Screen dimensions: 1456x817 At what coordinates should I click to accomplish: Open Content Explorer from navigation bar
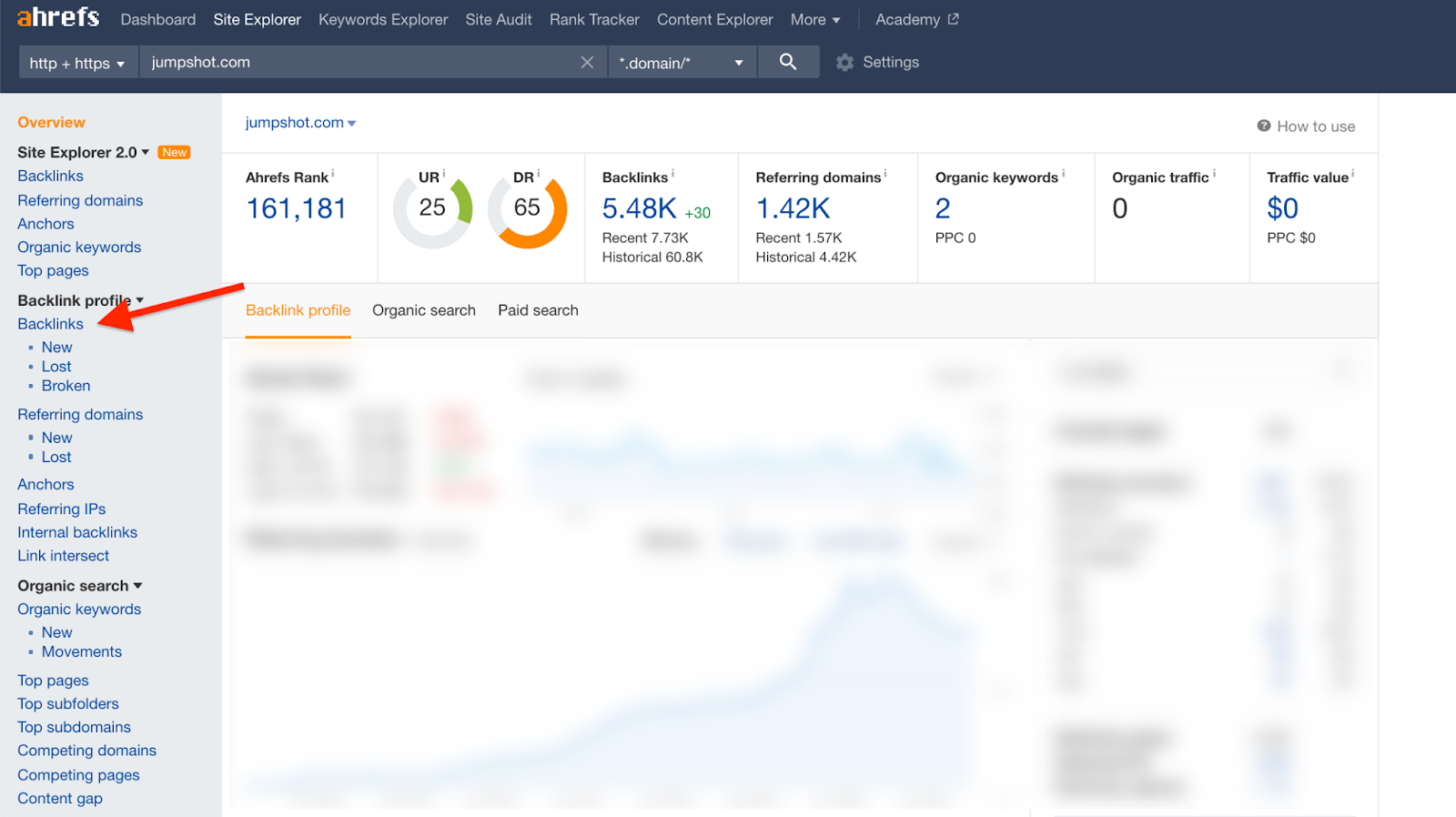[x=715, y=19]
